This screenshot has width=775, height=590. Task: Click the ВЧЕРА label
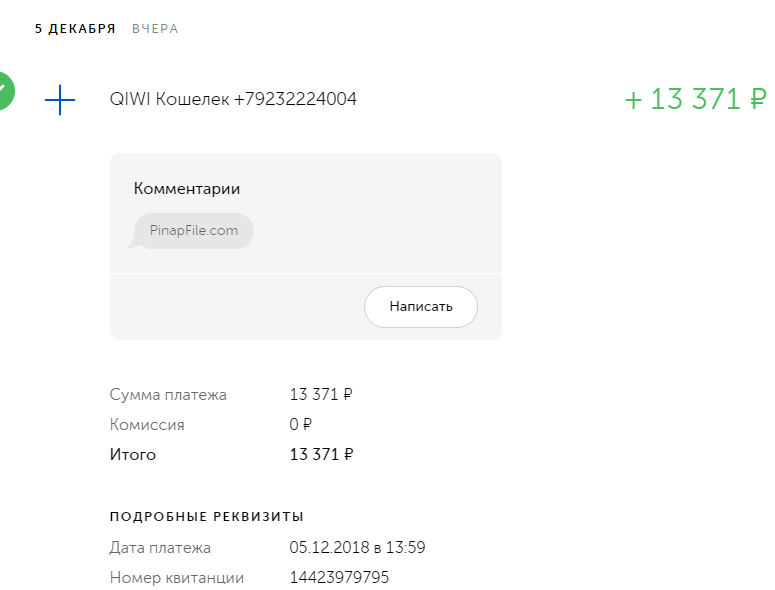[155, 29]
